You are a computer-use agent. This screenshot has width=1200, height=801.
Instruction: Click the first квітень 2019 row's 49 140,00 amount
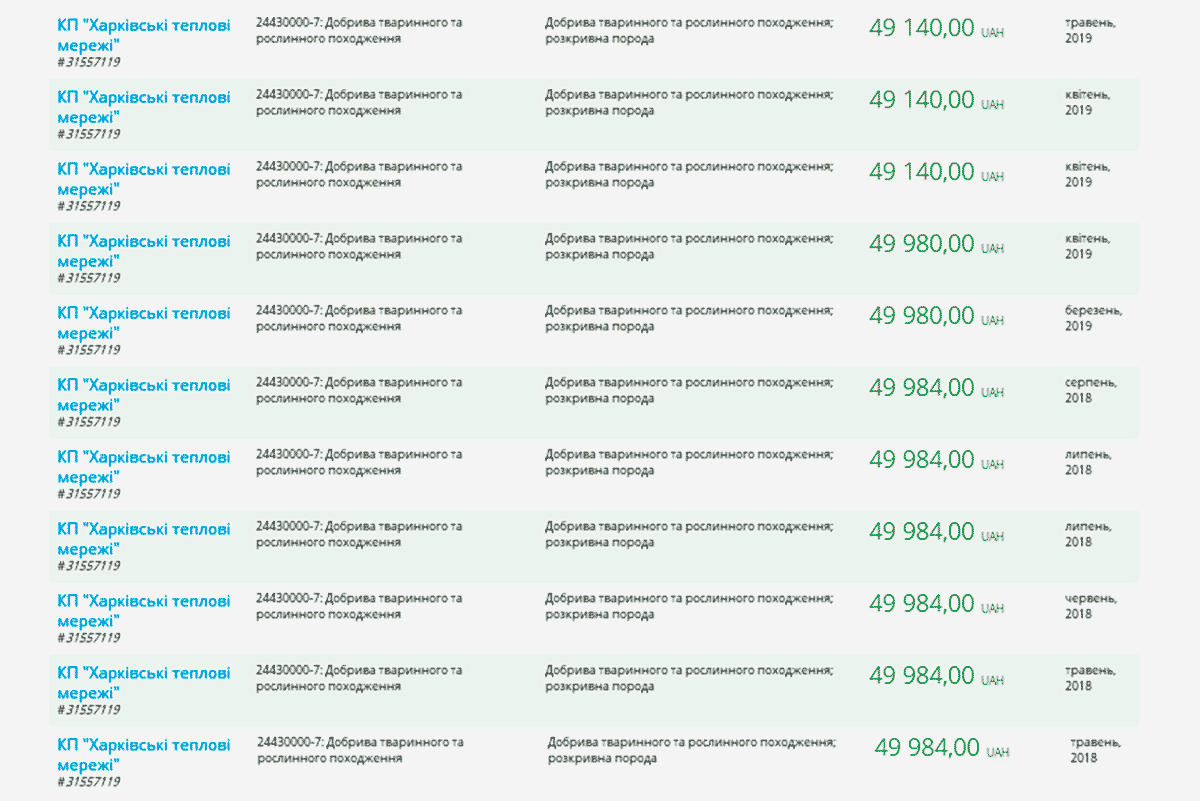[921, 100]
